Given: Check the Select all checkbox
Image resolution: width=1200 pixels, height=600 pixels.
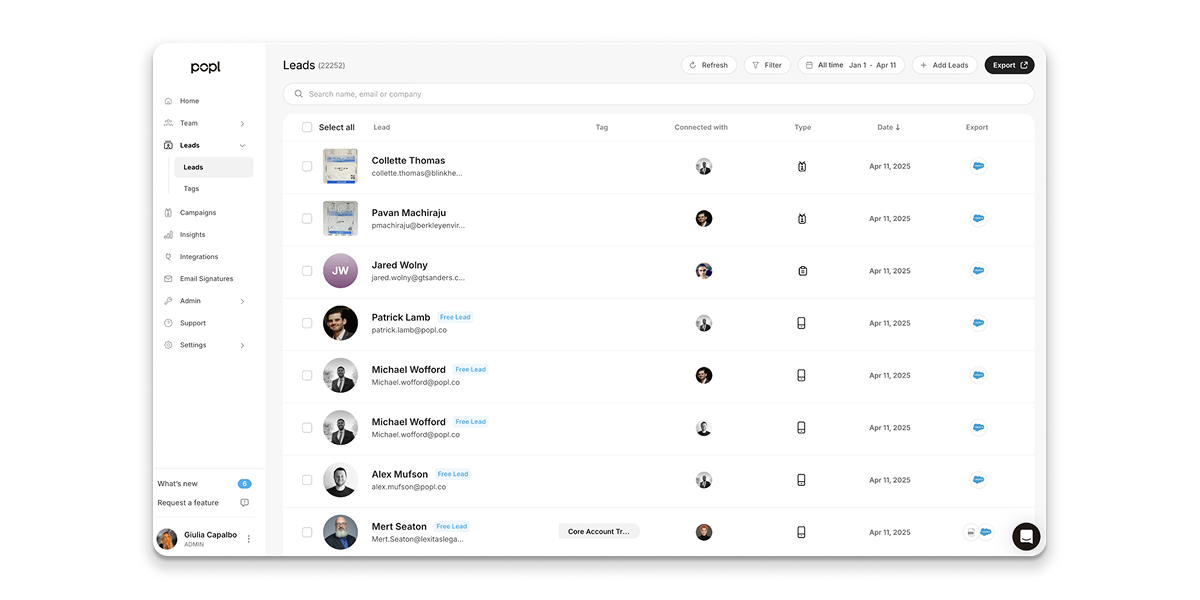Looking at the screenshot, I should (307, 127).
